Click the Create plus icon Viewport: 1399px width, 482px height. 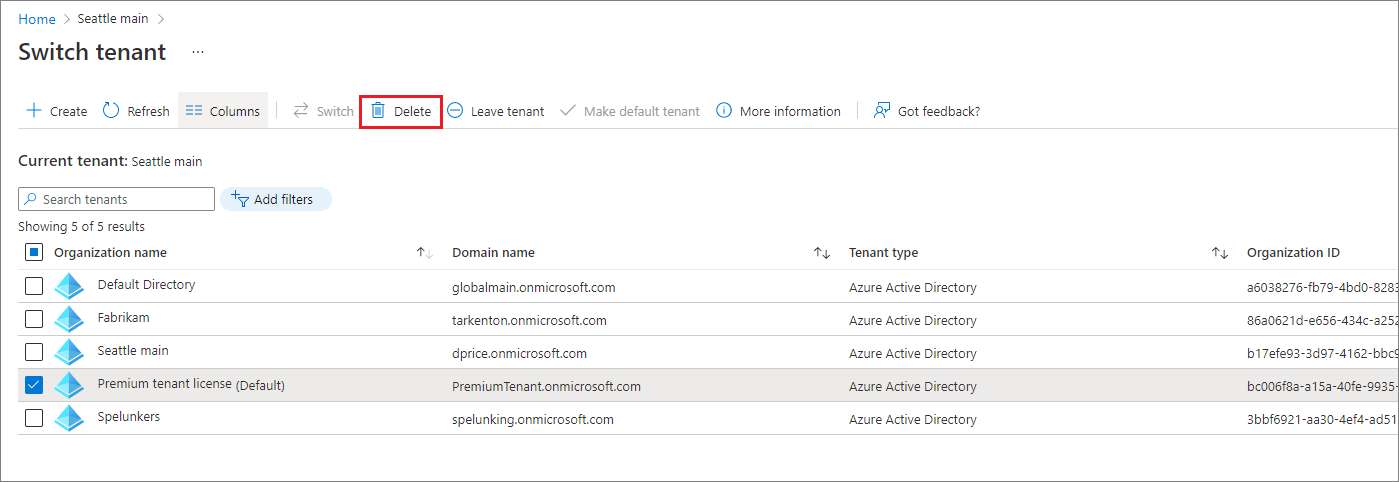pyautogui.click(x=34, y=111)
